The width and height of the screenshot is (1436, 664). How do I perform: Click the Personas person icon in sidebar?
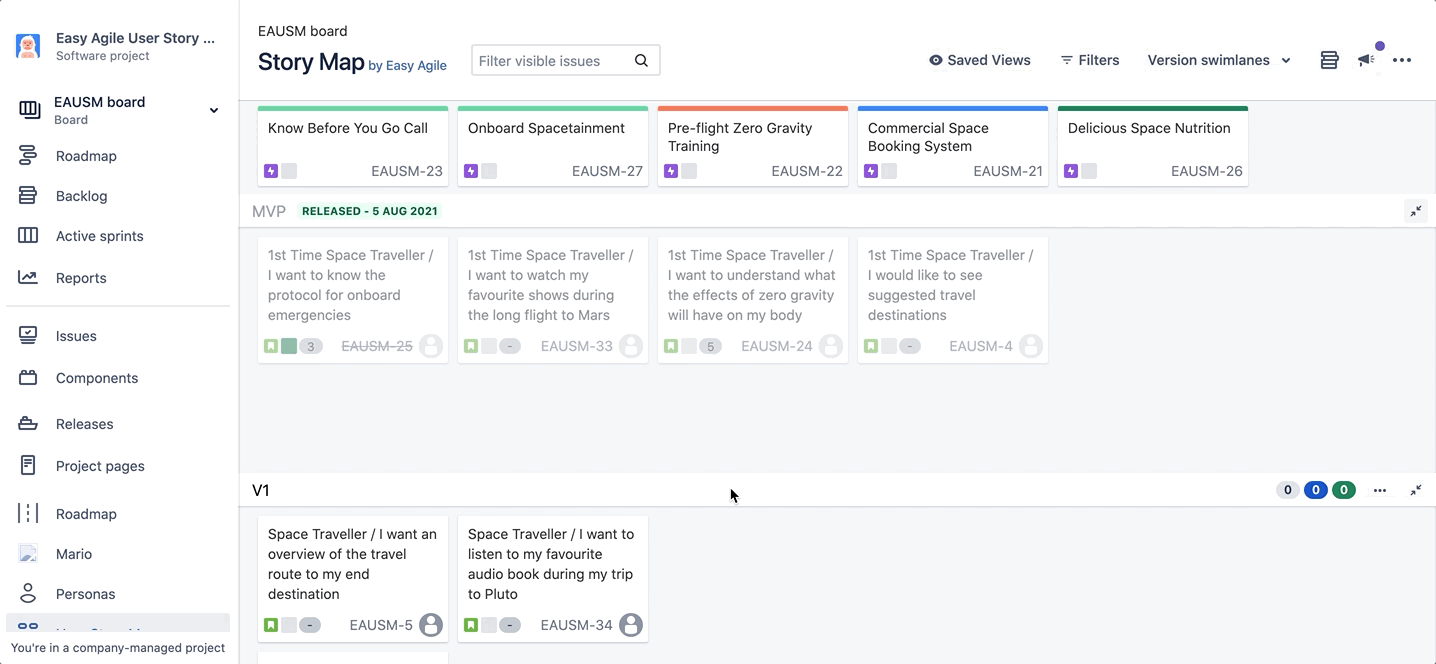(x=28, y=594)
